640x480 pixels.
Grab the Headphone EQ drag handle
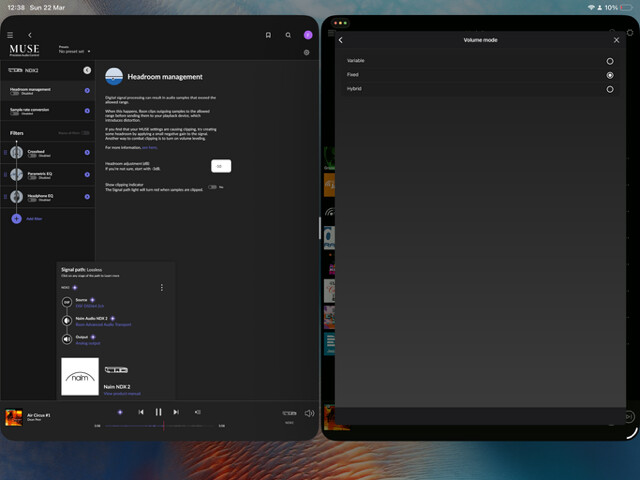pos(5,197)
